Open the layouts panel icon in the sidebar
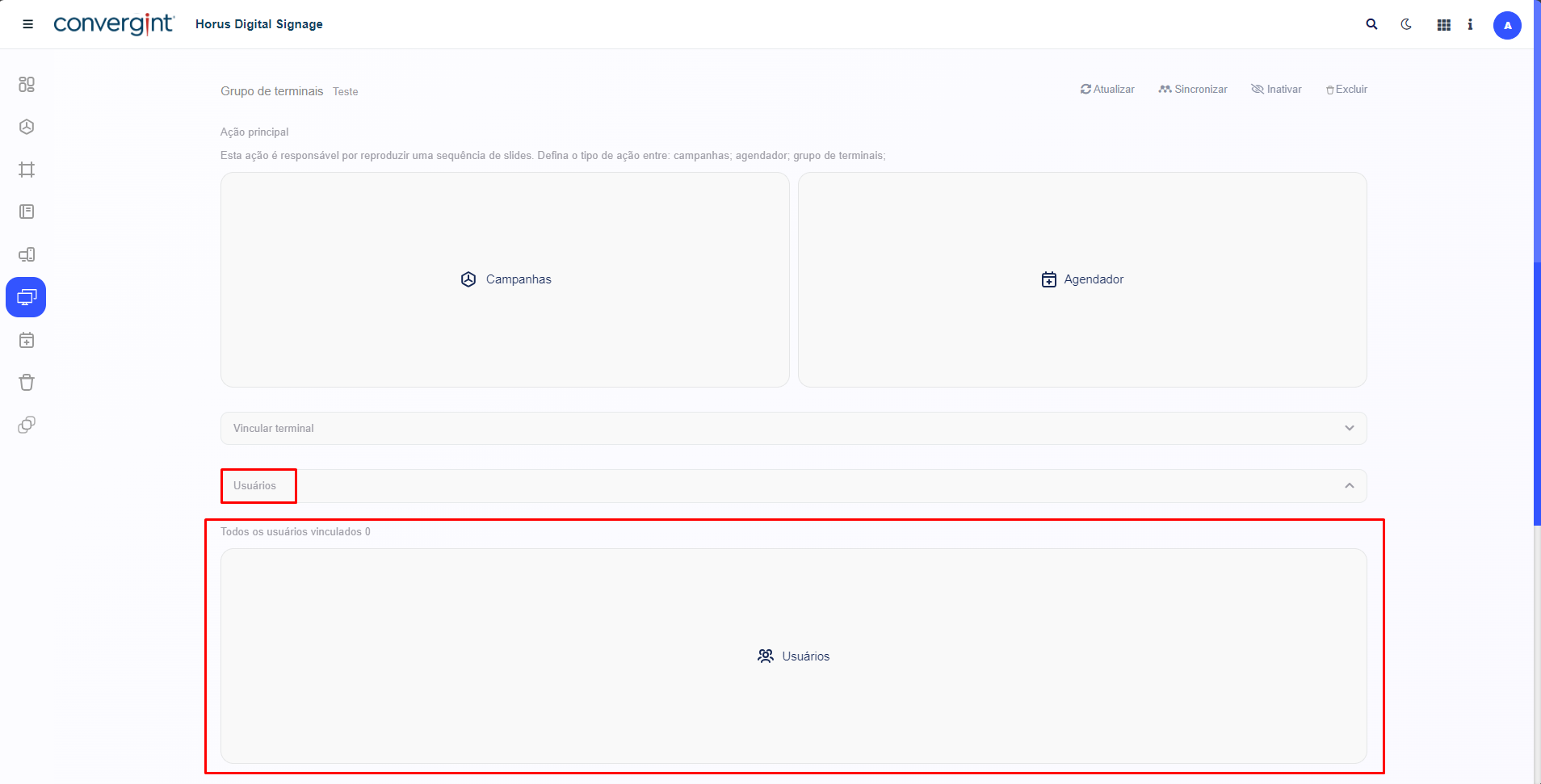1541x784 pixels. (27, 212)
